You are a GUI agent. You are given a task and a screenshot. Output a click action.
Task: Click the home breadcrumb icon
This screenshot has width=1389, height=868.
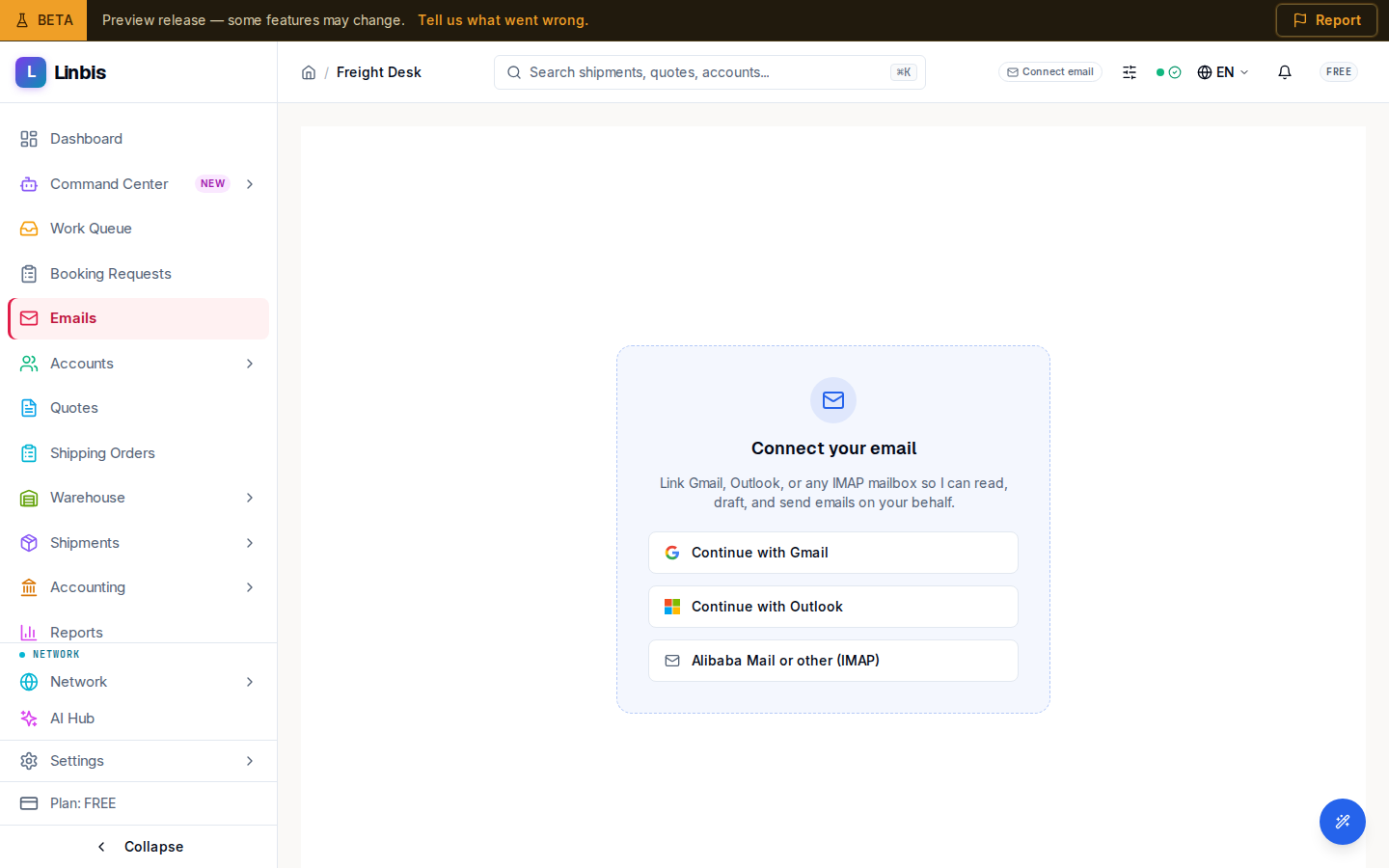click(x=309, y=72)
